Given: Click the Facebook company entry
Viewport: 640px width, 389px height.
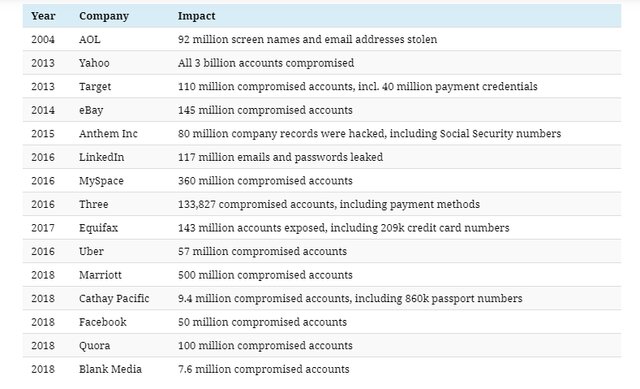Looking at the screenshot, I should pos(102,322).
